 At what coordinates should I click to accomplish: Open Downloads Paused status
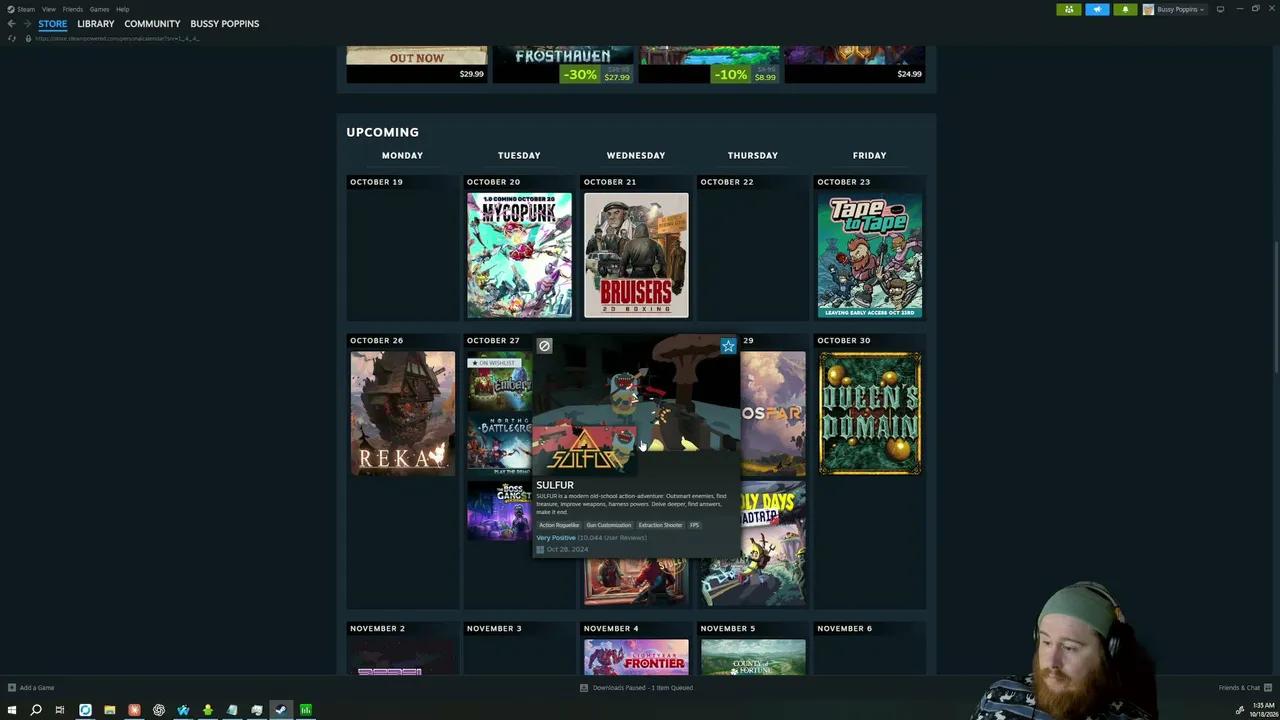click(637, 688)
